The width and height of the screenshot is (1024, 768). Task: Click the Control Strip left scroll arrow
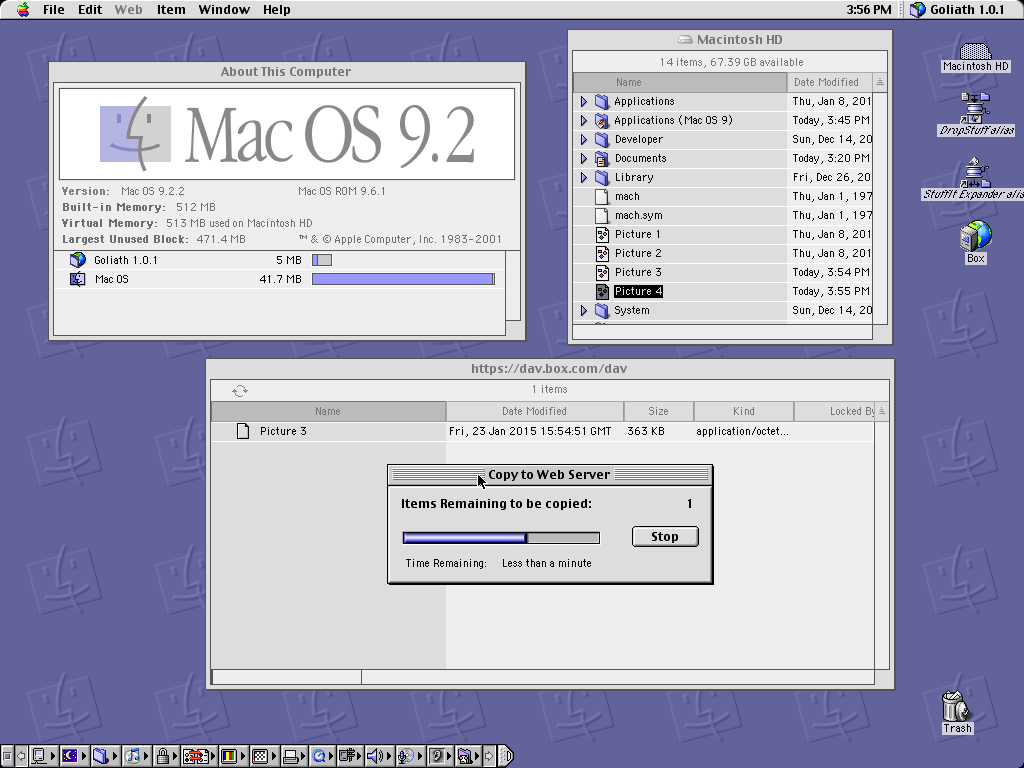[22, 756]
